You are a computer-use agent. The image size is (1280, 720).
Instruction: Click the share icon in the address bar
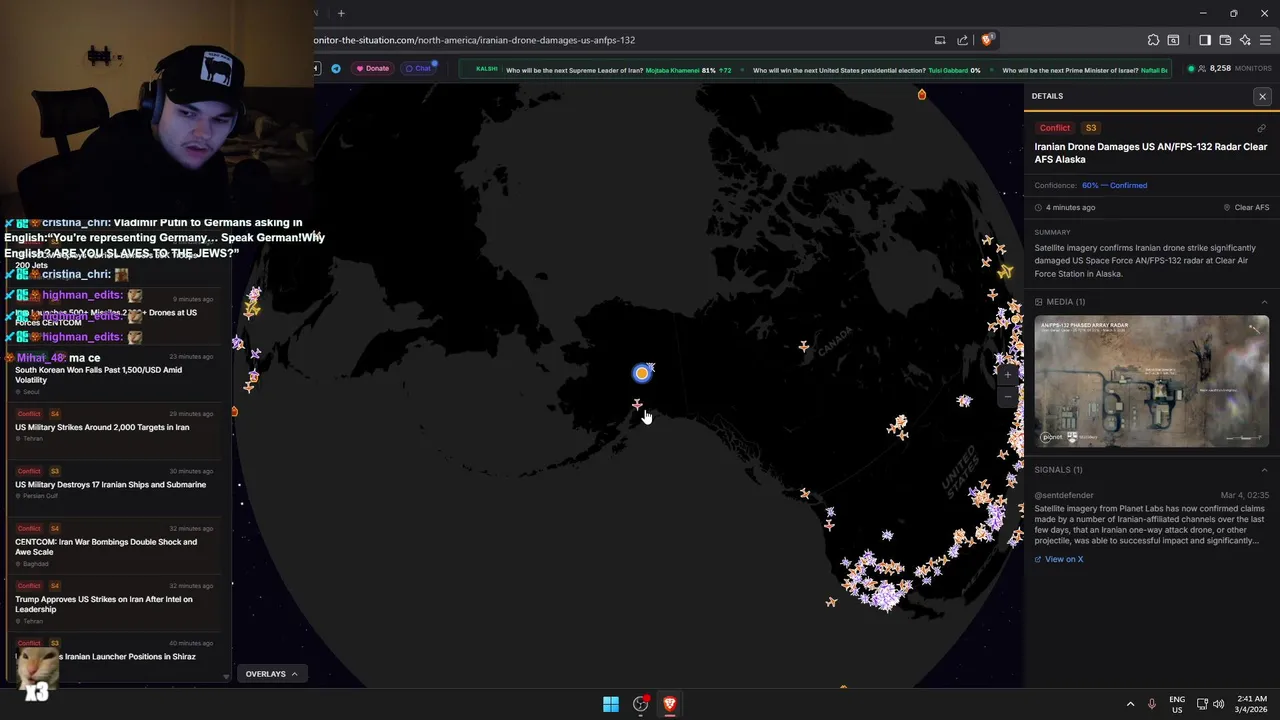click(x=962, y=40)
